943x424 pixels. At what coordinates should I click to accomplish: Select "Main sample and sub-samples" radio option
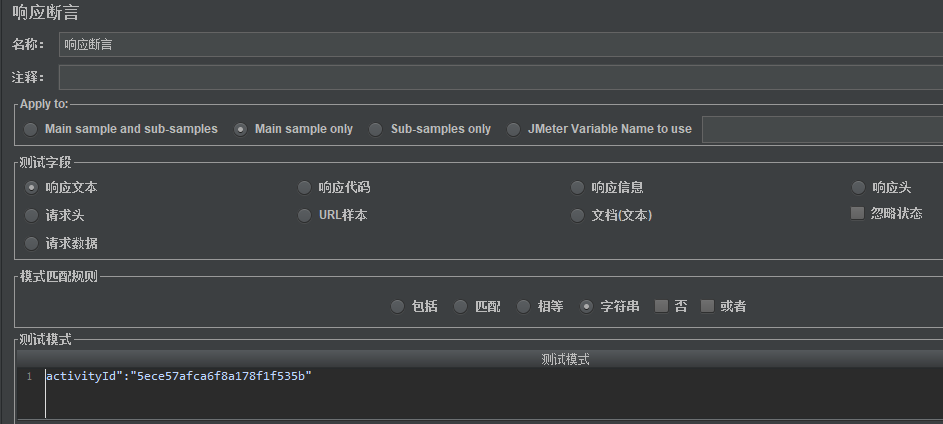click(31, 129)
